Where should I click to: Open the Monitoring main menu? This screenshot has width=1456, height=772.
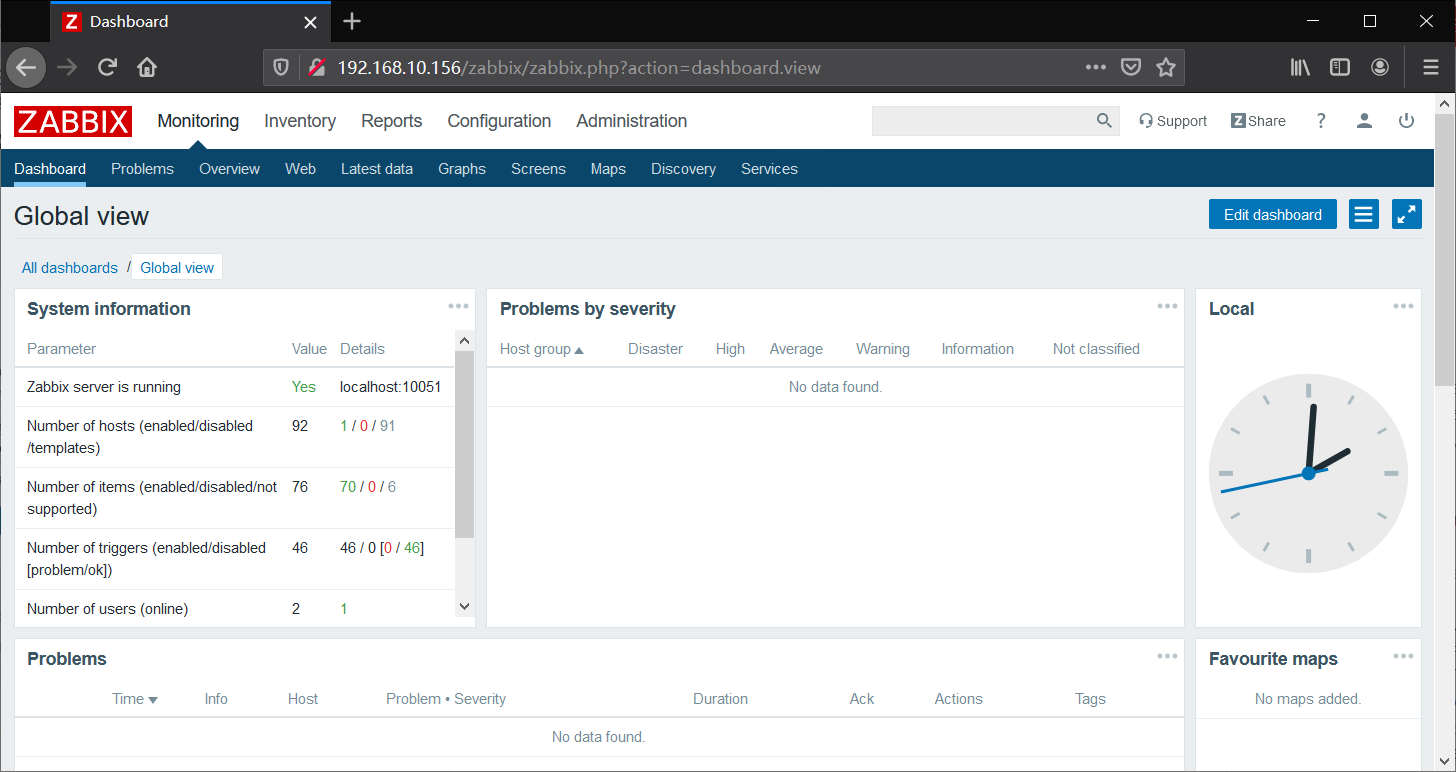coord(198,121)
